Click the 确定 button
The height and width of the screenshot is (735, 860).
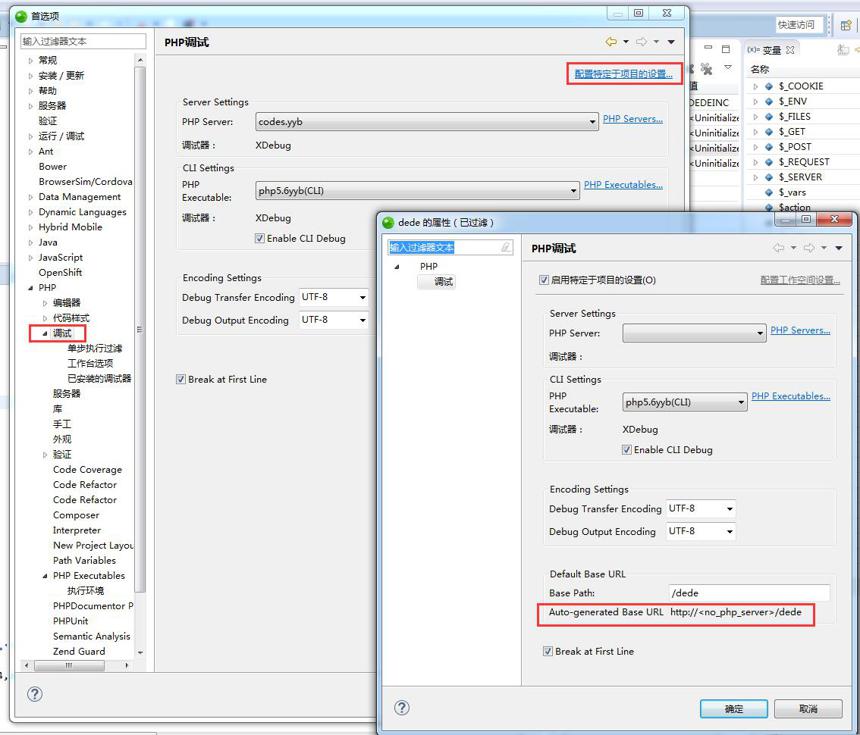(x=733, y=709)
